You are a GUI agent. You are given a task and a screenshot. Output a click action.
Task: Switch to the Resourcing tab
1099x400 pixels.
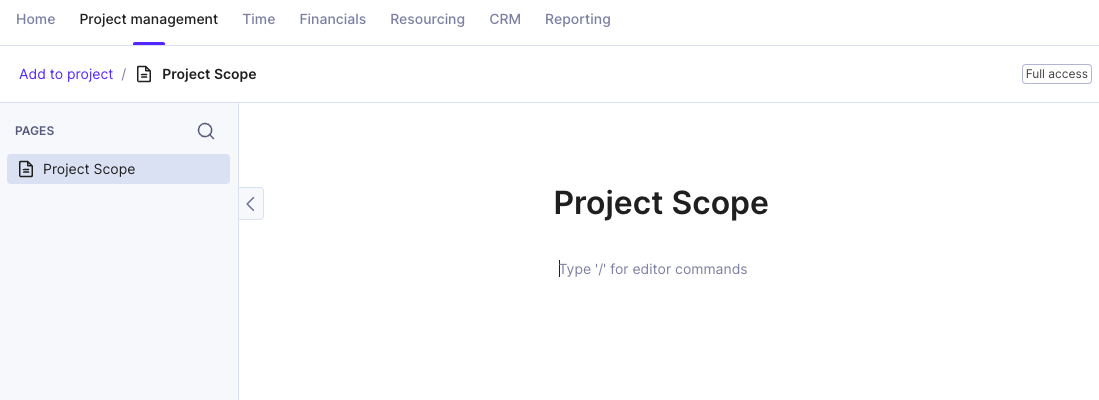point(428,20)
